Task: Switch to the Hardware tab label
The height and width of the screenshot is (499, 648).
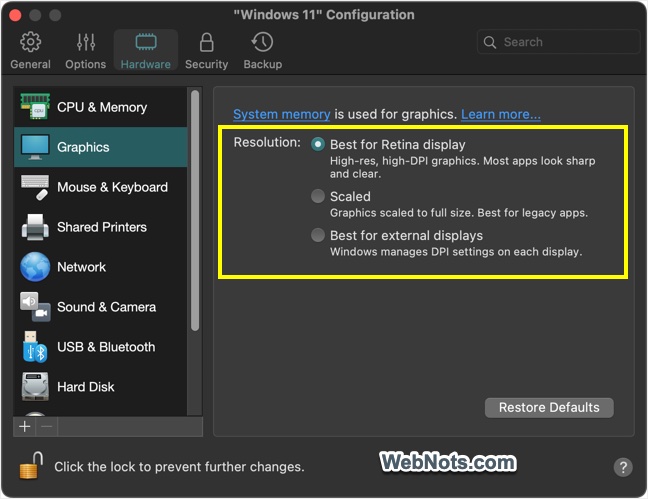Action: coord(145,64)
